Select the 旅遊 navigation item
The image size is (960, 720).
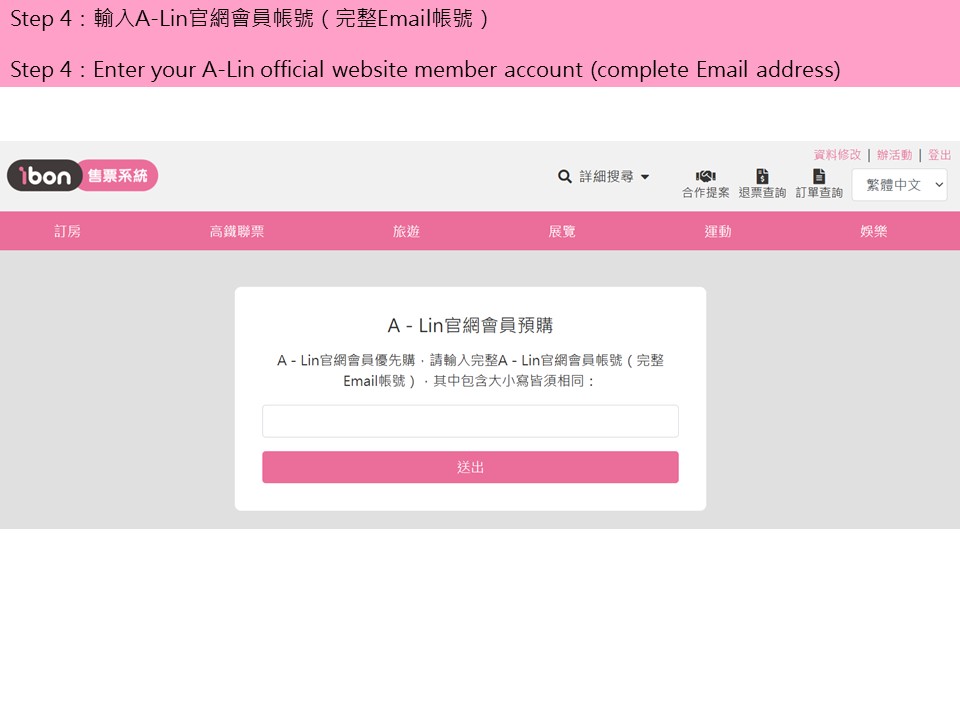[x=406, y=231]
